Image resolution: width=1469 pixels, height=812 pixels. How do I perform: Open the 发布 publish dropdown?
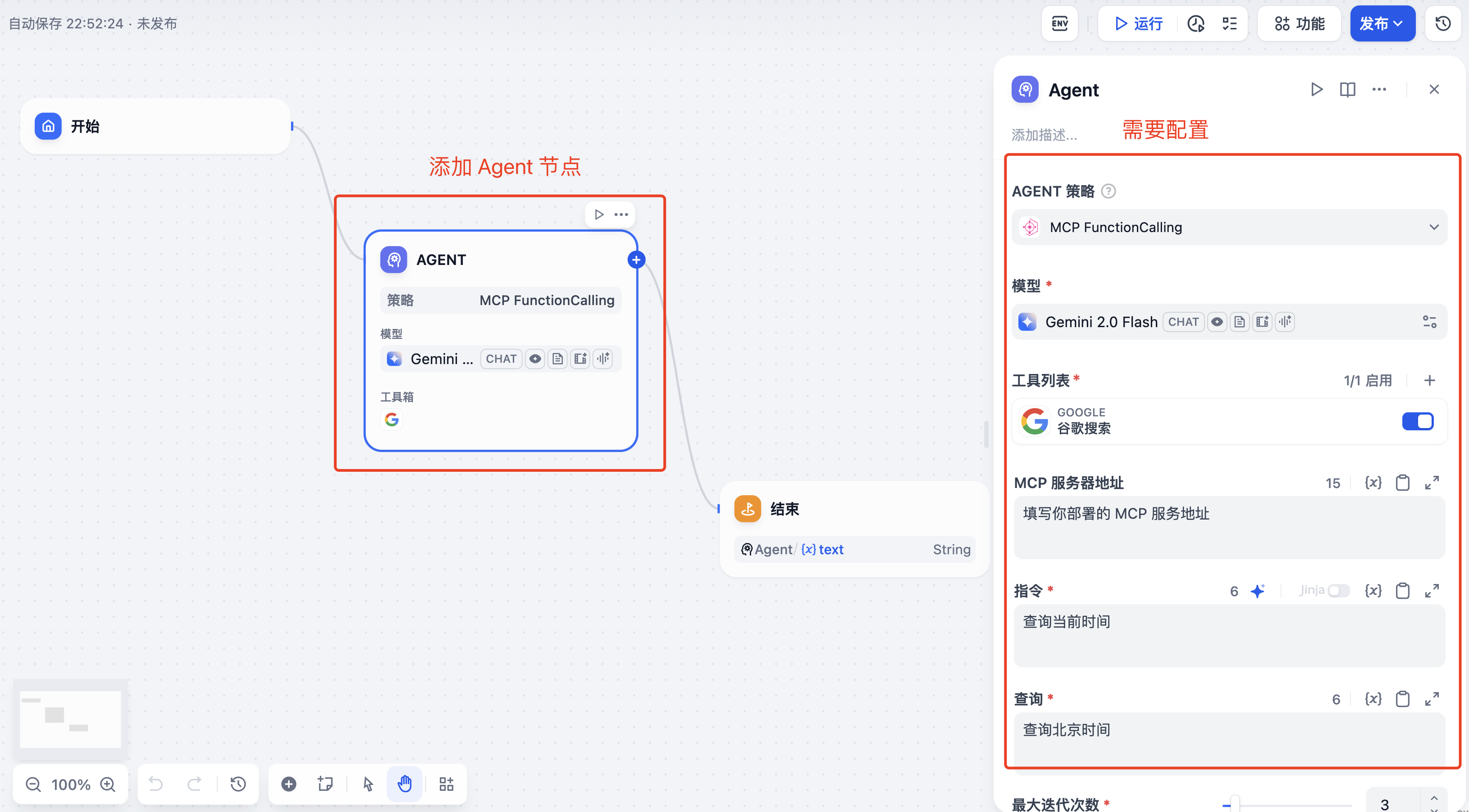(x=1382, y=23)
